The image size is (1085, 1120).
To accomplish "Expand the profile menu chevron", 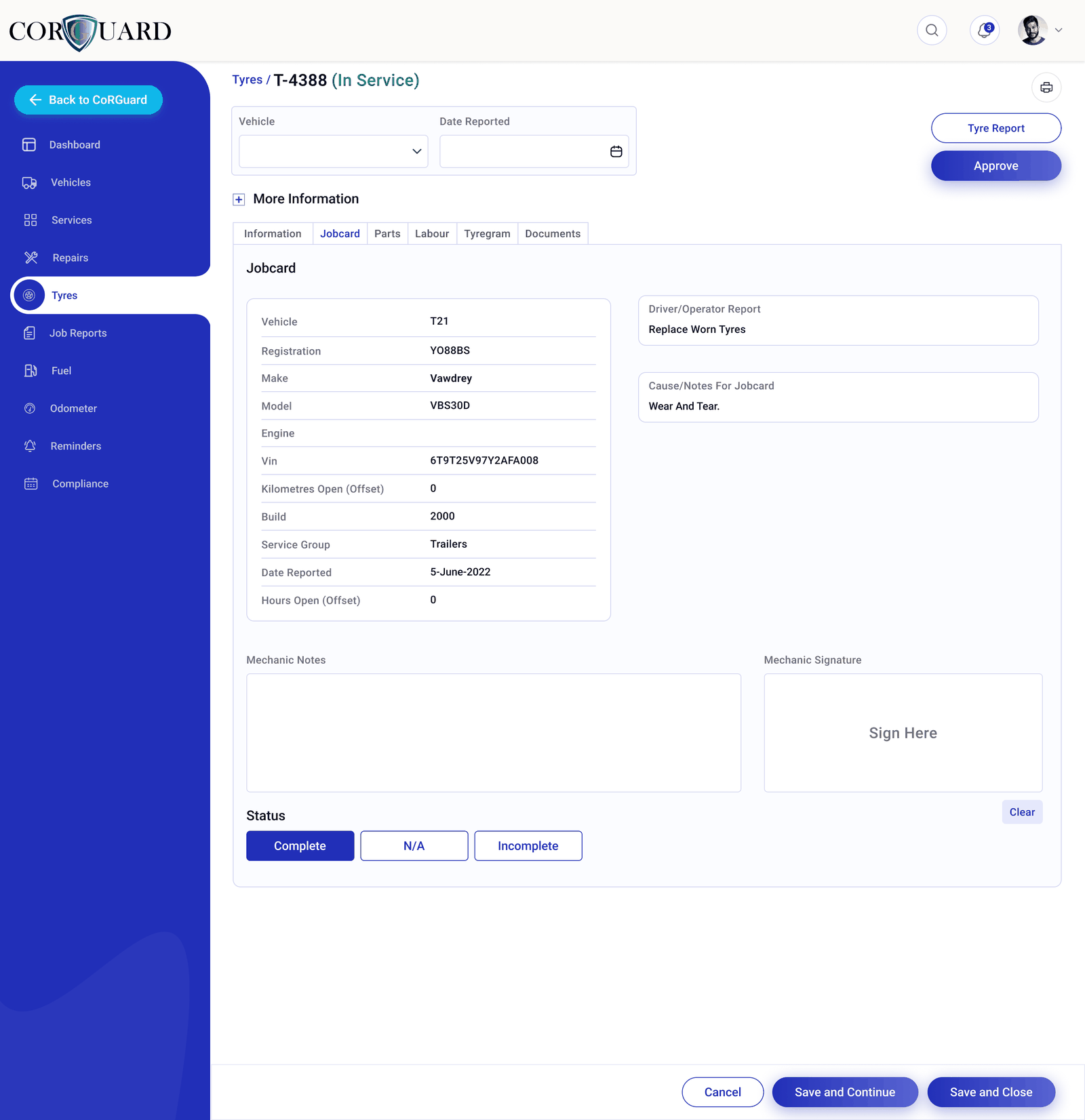I will pos(1059,31).
